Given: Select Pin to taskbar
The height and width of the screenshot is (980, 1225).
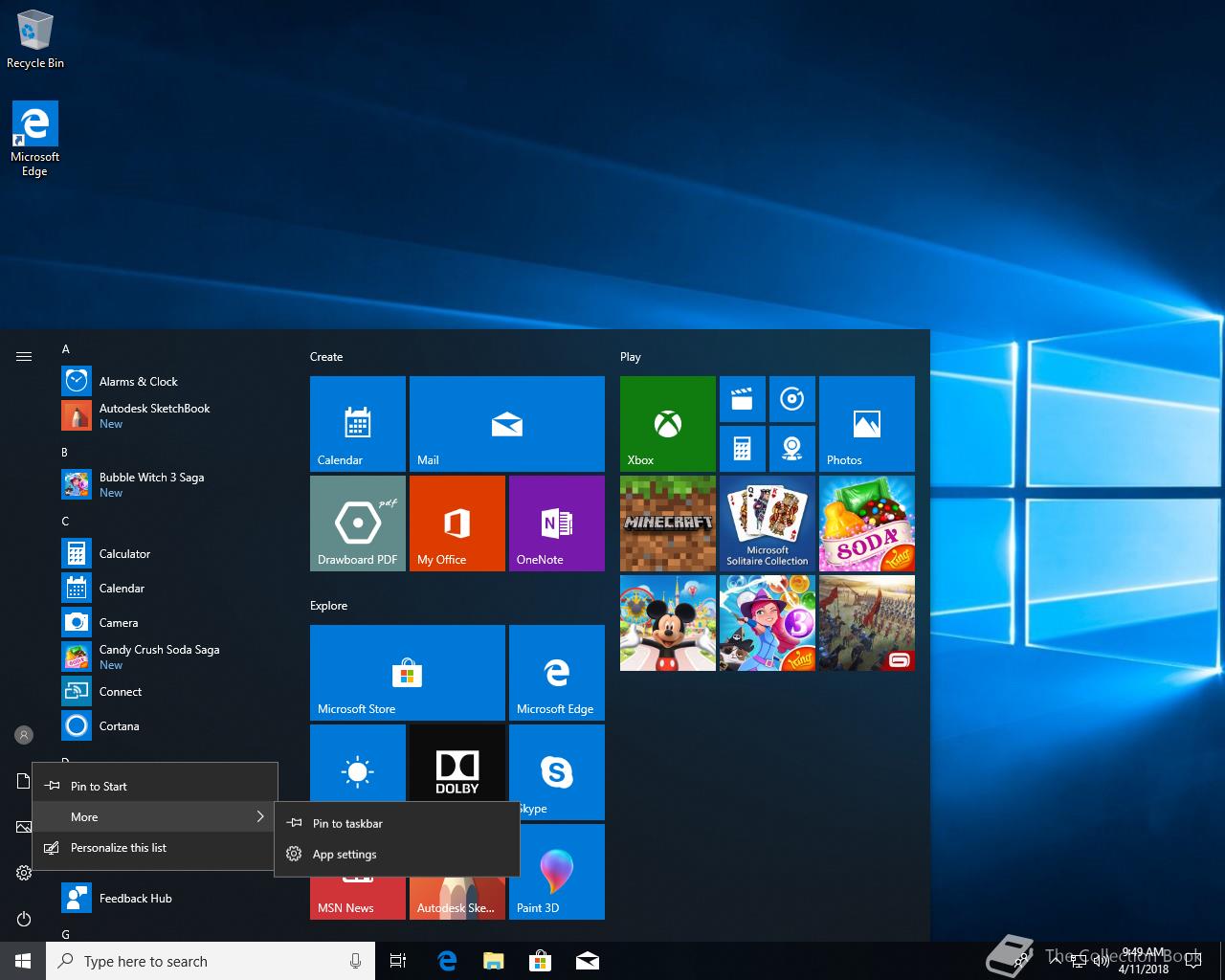Looking at the screenshot, I should click(x=397, y=823).
